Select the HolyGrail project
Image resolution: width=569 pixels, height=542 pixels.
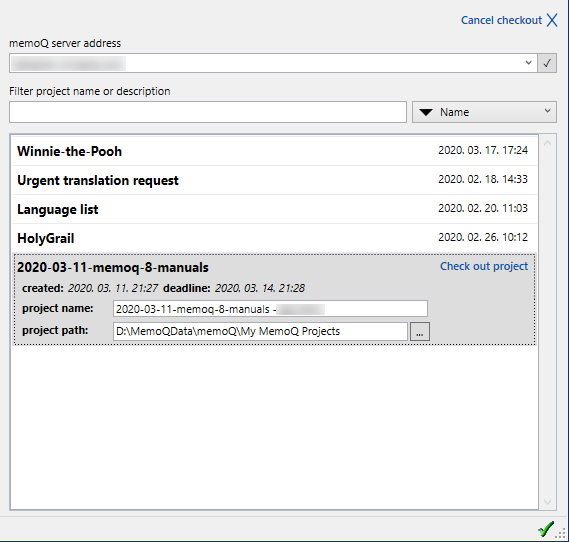274,238
